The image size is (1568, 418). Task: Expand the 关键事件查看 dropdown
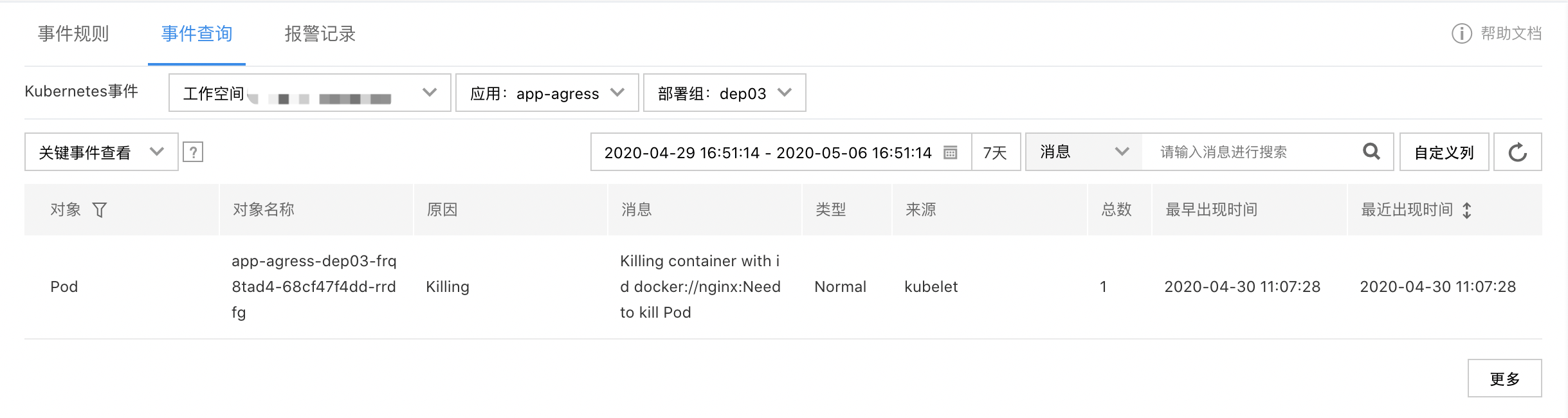coord(101,152)
